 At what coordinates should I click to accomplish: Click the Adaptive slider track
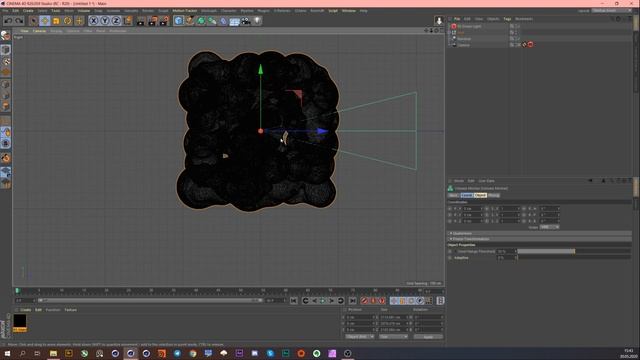(574, 258)
